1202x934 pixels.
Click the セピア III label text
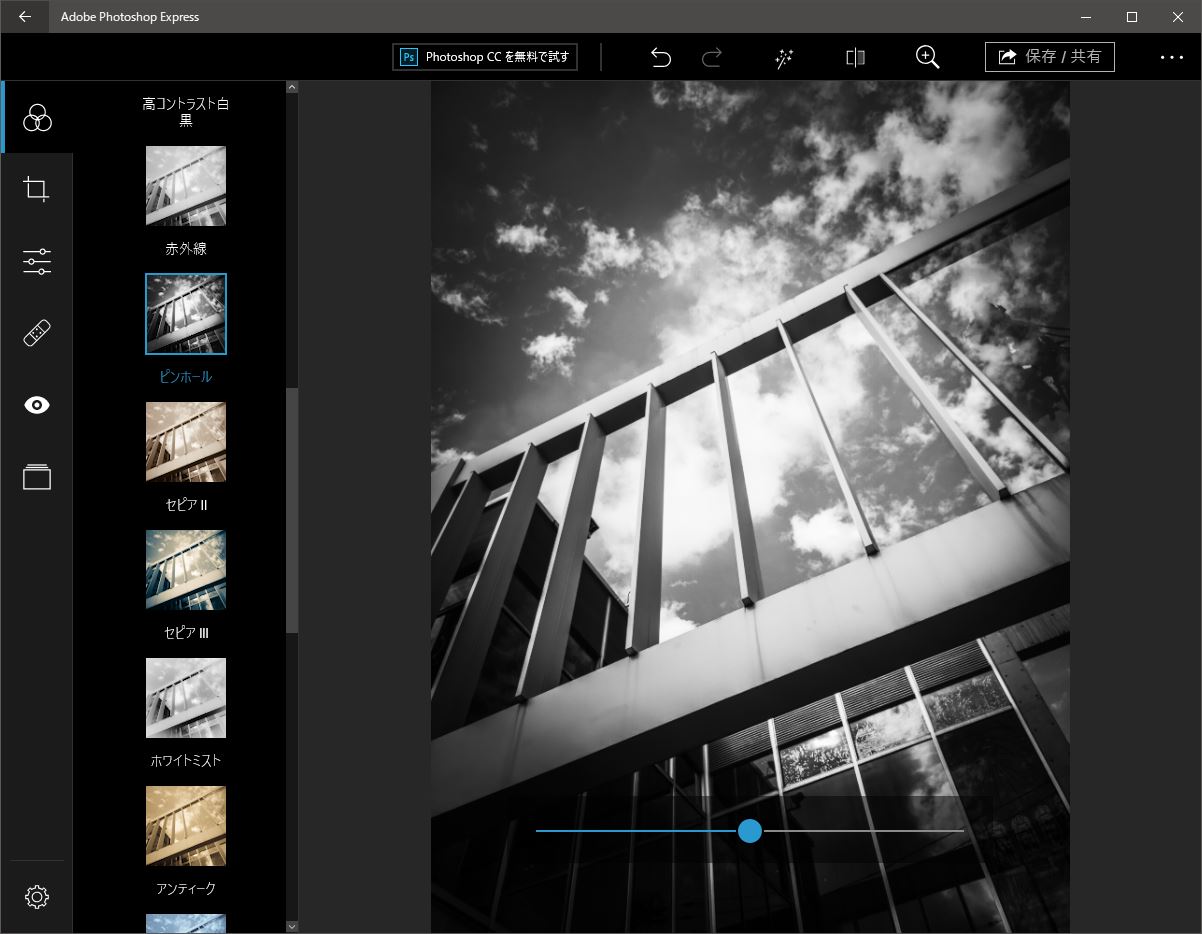tap(186, 633)
